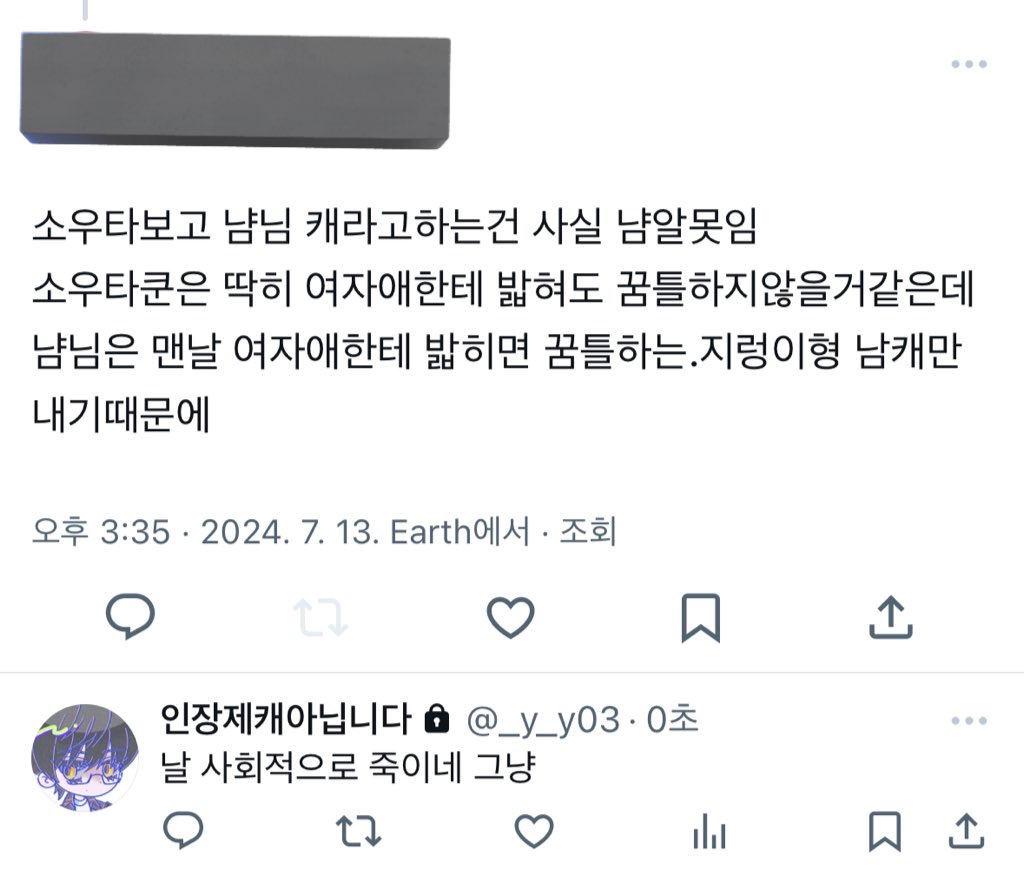
Task: Open the three-dot menu of main tweet
Action: pyautogui.click(x=969, y=64)
